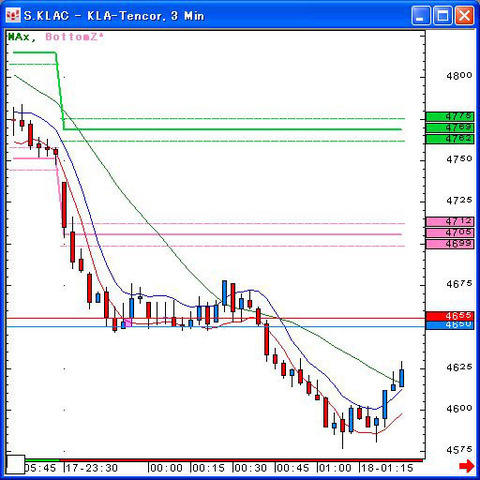Image resolution: width=480 pixels, height=480 pixels.
Task: Minimize the S.KLAC chart window
Action: (421, 16)
